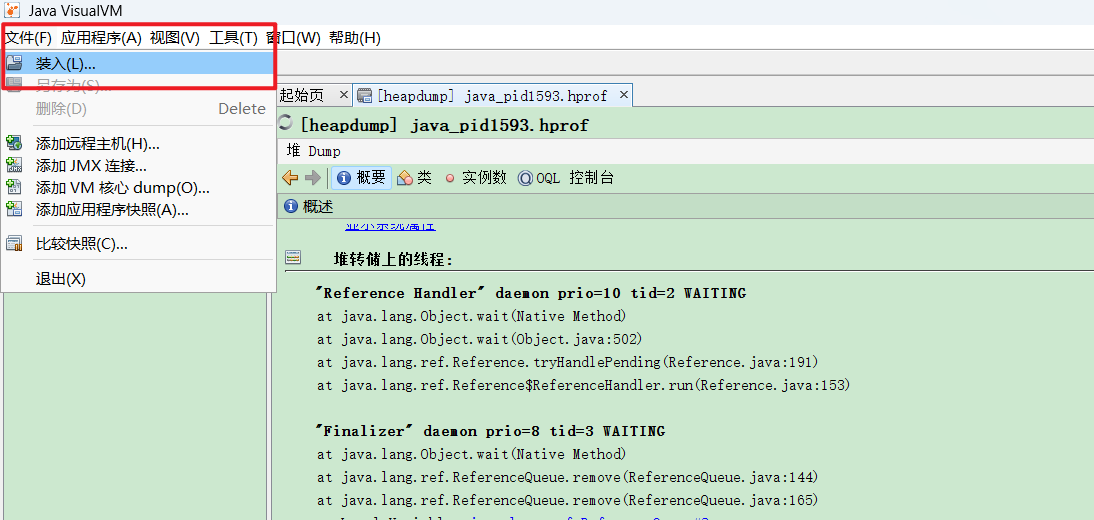Select 添加 VM 核心 dump(O)... entry

(138, 188)
